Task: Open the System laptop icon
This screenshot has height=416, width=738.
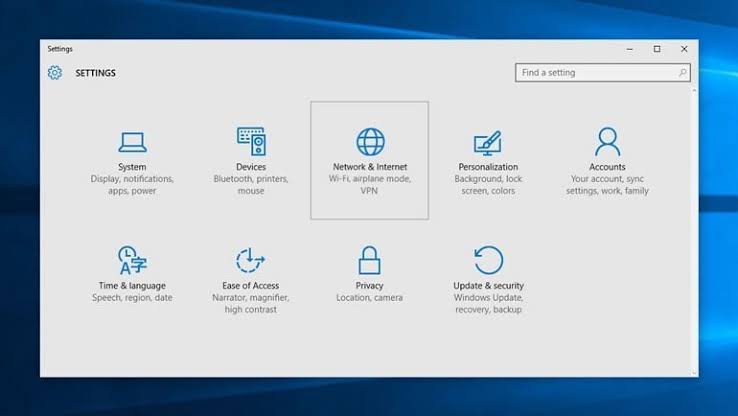Action: tap(132, 142)
